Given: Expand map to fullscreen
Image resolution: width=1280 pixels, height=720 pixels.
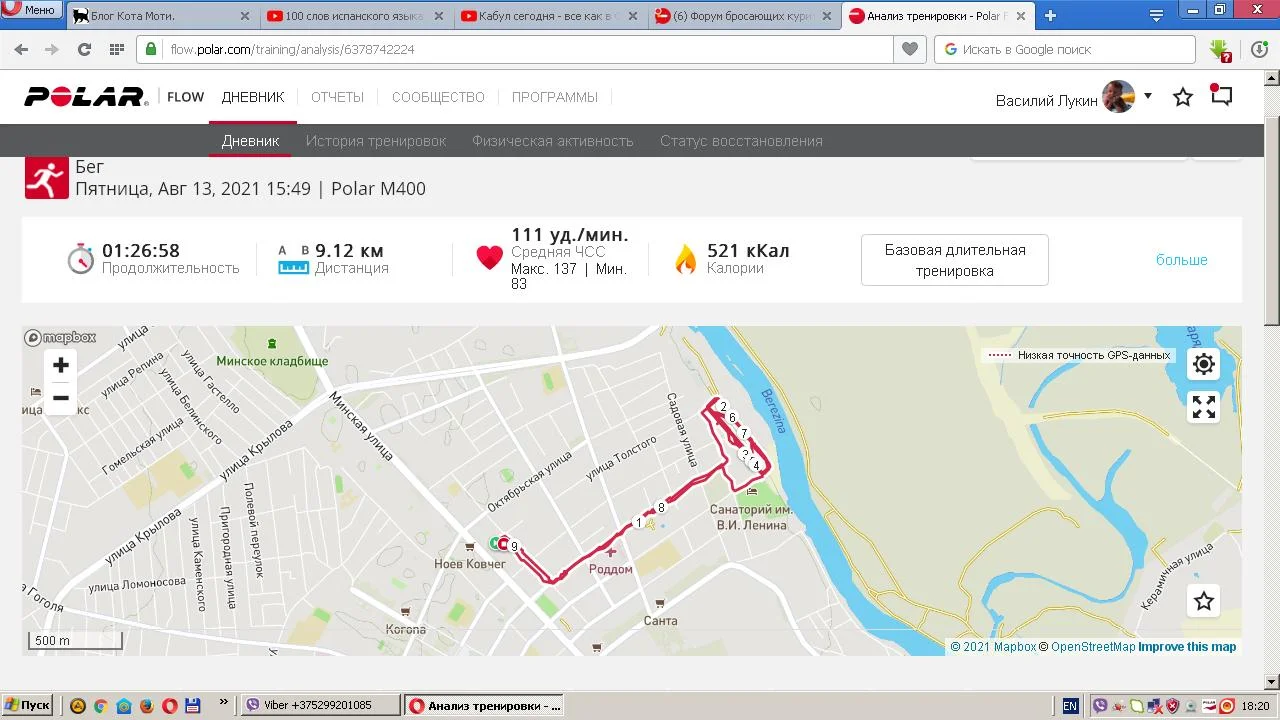Looking at the screenshot, I should tap(1204, 407).
